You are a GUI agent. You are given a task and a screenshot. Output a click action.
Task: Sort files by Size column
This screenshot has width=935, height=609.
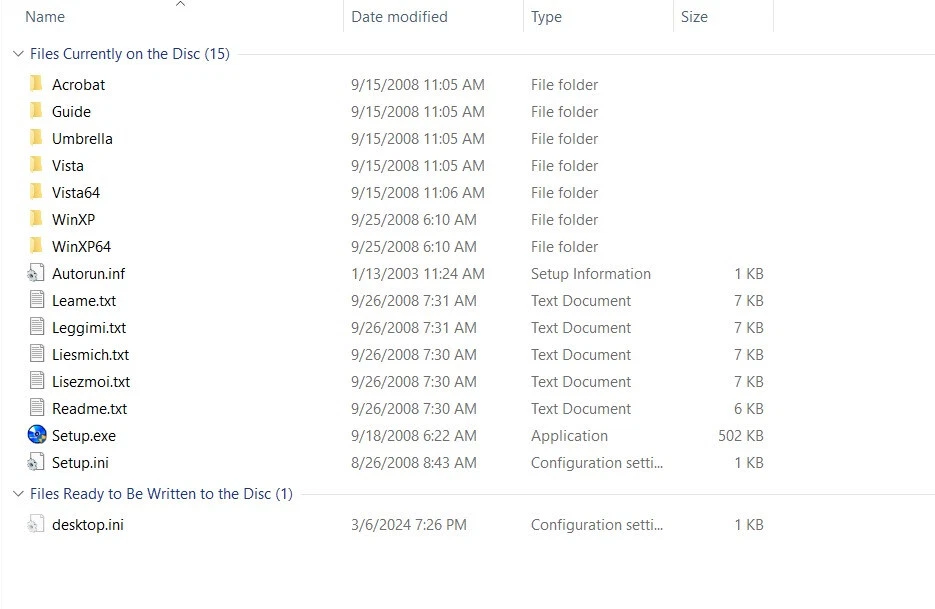pyautogui.click(x=694, y=17)
